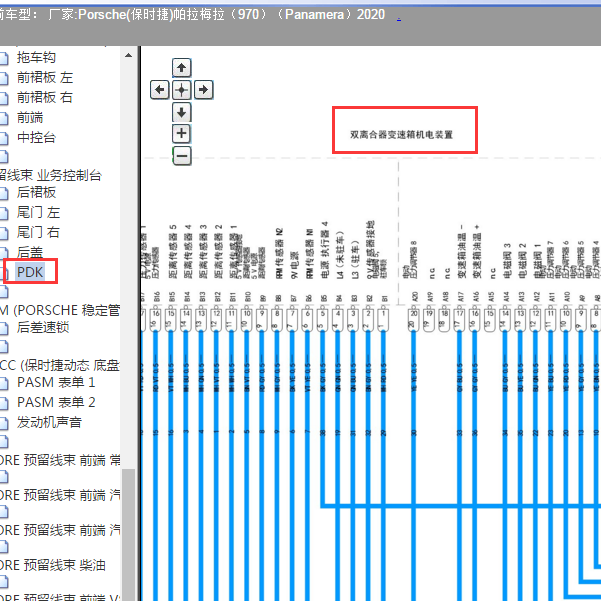Open the 前裙板 左 entry
Viewport: 601px width, 601px height.
point(45,77)
